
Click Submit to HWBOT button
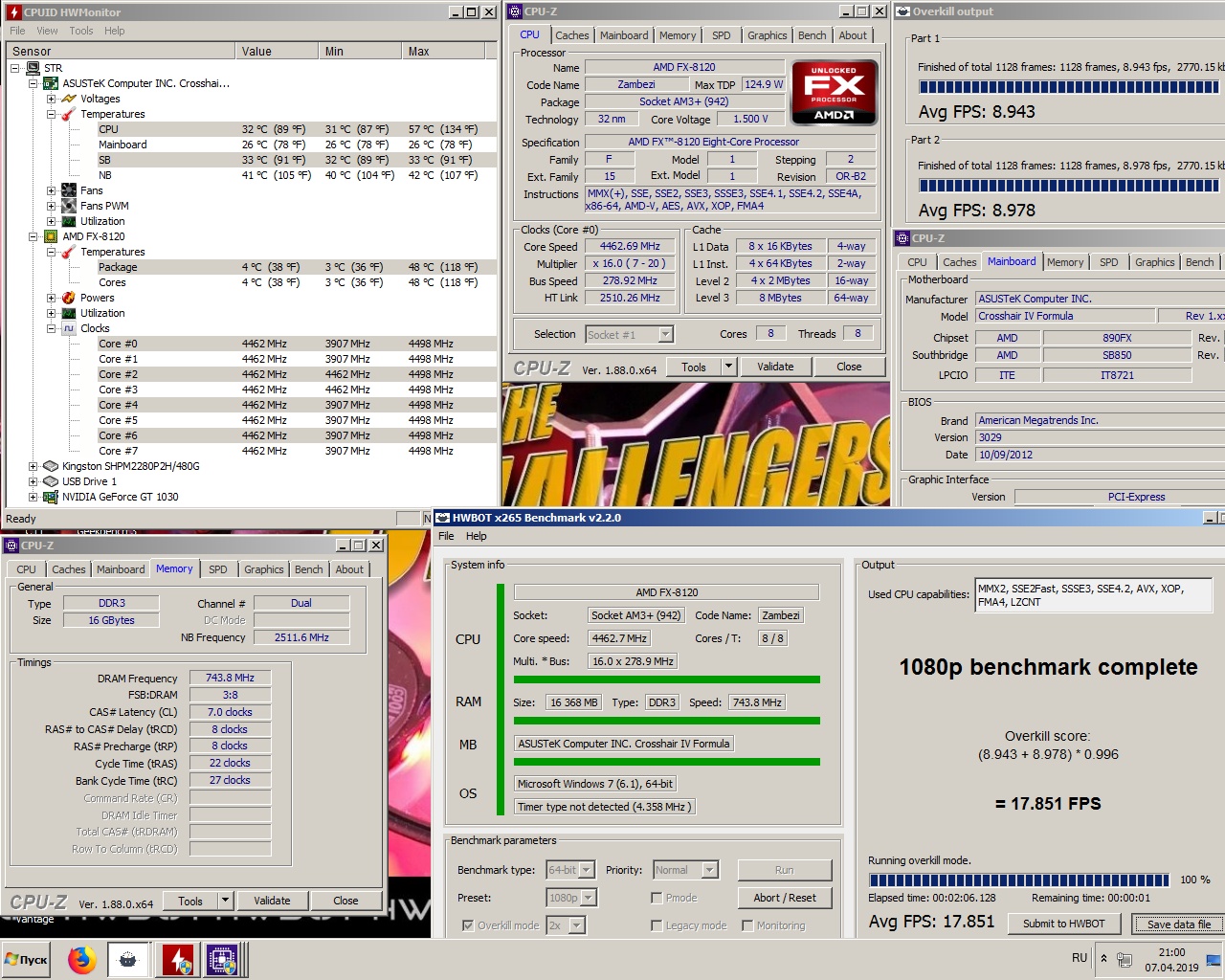[x=1063, y=924]
